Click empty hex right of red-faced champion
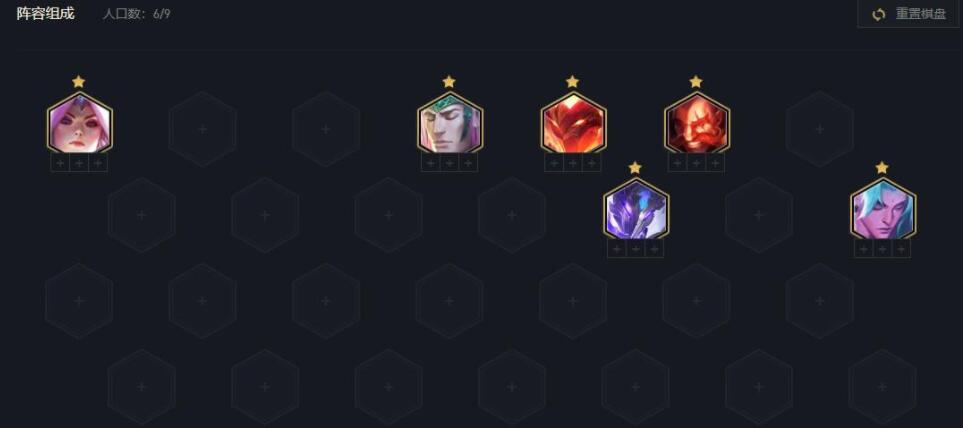Viewport: 963px width, 428px height. tap(819, 129)
